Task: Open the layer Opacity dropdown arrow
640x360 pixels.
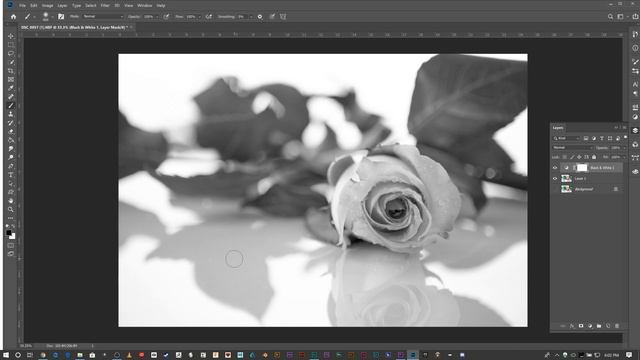Action: click(x=624, y=148)
